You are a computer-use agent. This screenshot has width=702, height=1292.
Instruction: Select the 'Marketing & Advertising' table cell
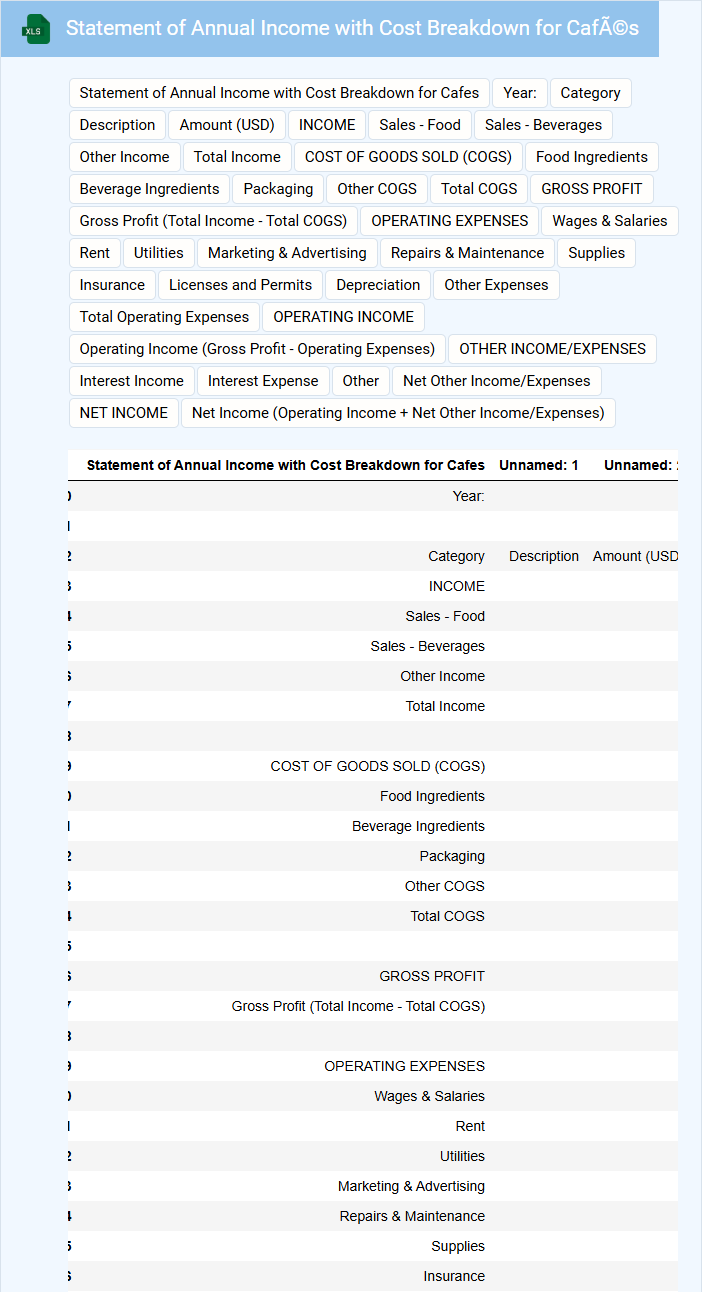point(411,1186)
